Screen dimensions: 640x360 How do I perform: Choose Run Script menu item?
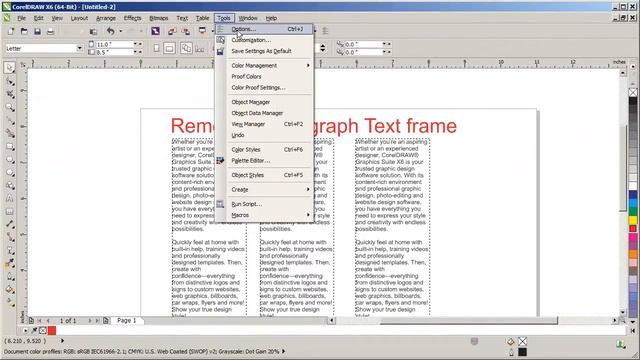[265, 204]
